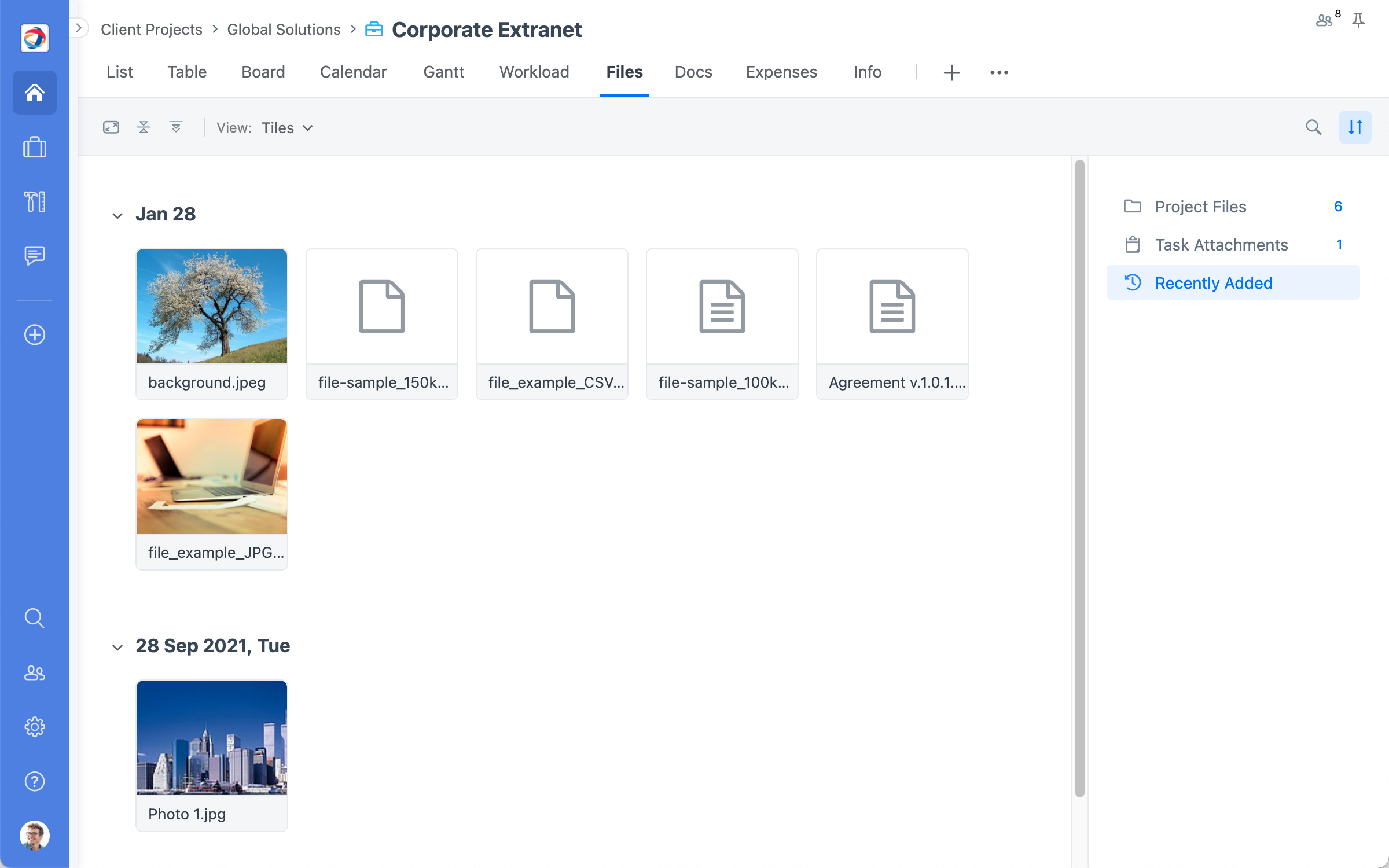This screenshot has height=868, width=1389.
Task: Open the Home icon in the sidebar
Action: [35, 93]
